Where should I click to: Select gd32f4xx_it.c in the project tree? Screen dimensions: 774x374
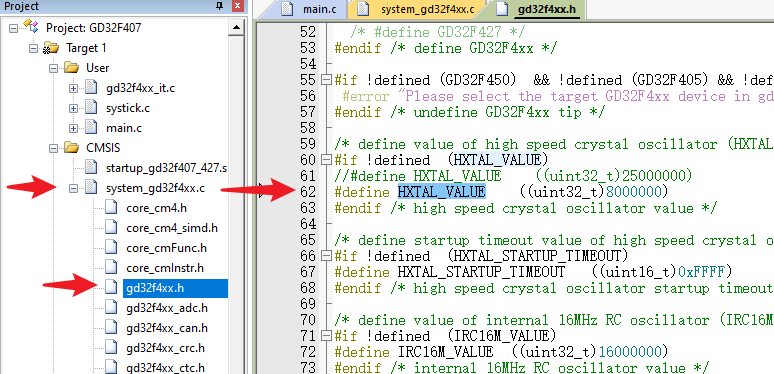pyautogui.click(x=140, y=88)
